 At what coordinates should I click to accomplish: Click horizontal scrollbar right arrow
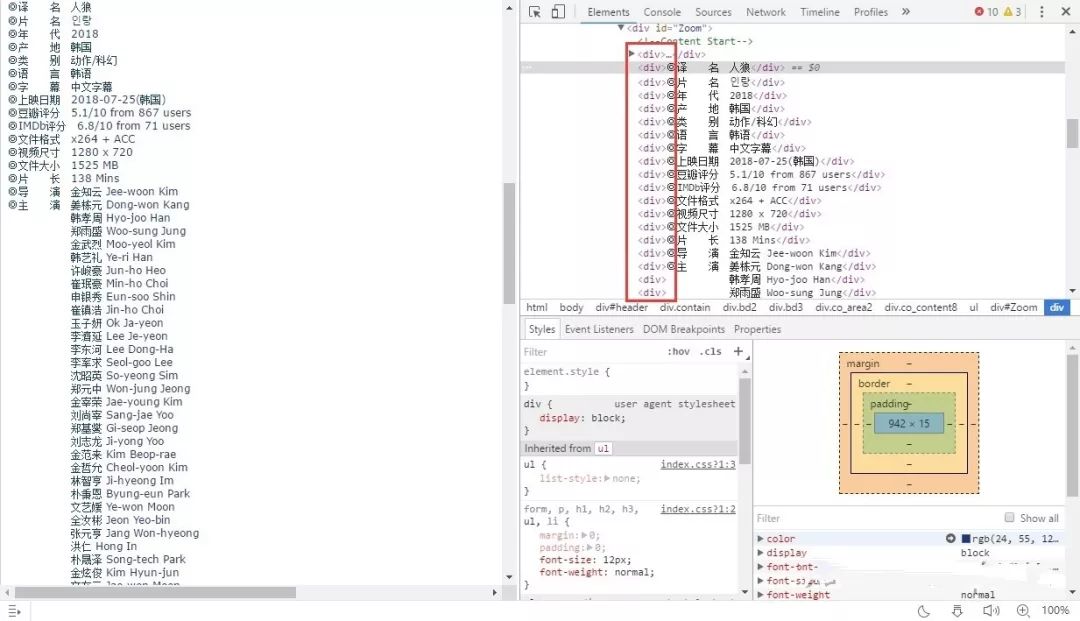tap(495, 592)
